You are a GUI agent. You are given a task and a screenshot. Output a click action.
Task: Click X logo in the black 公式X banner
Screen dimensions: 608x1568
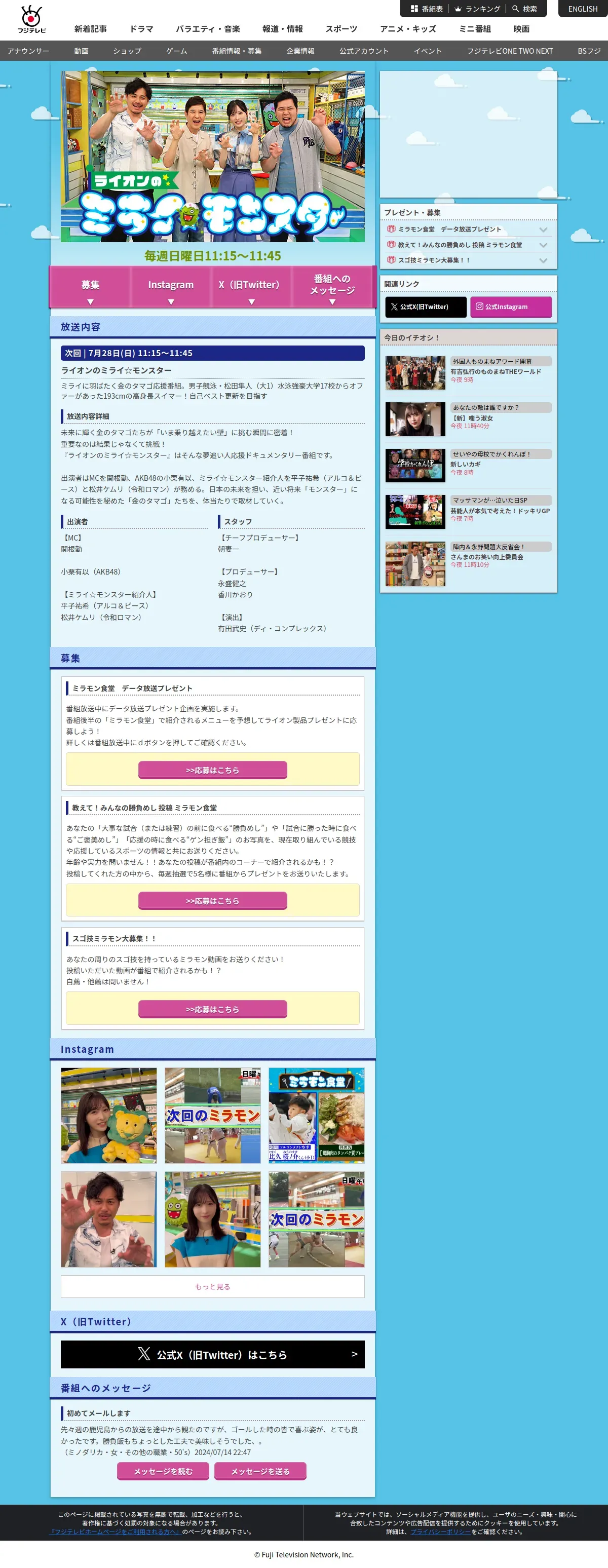[x=143, y=1354]
